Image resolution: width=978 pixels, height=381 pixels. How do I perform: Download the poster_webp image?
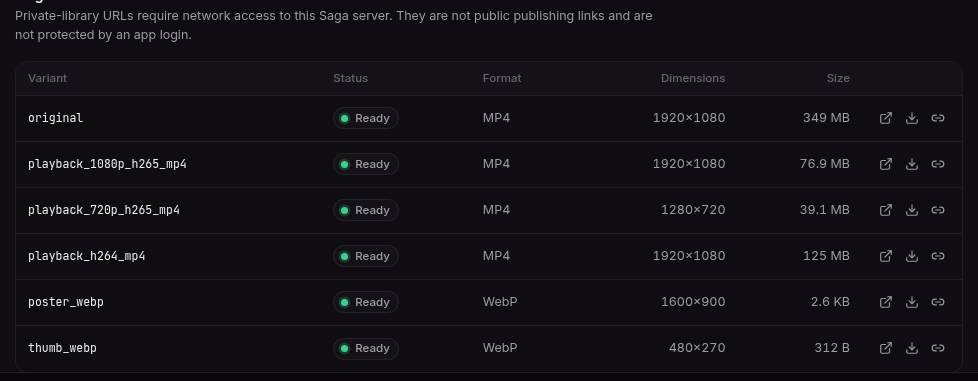pyautogui.click(x=912, y=302)
